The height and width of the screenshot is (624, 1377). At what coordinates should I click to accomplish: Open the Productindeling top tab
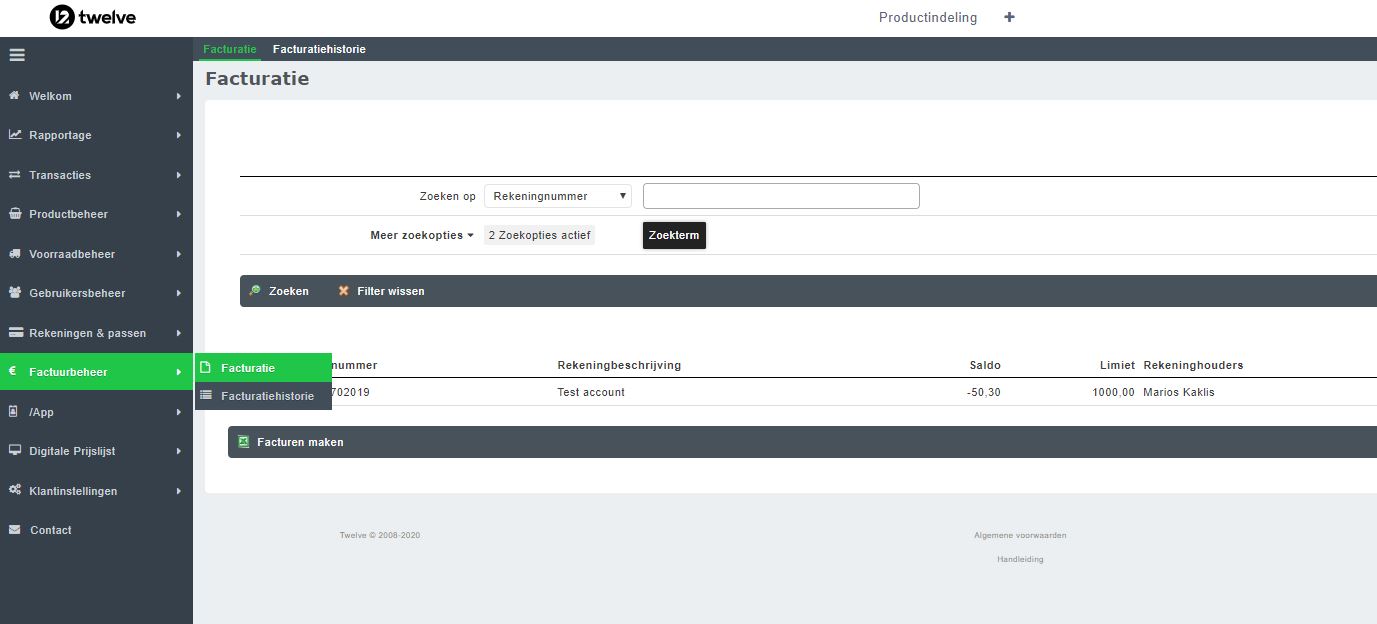pyautogui.click(x=928, y=17)
